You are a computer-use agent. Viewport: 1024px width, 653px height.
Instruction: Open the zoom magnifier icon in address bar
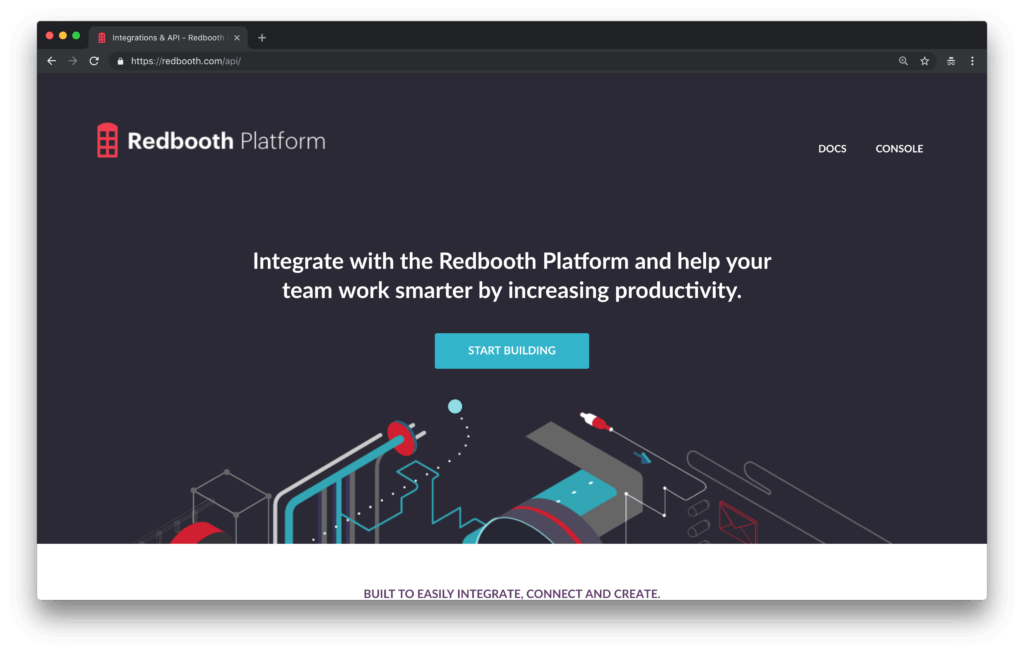[903, 61]
